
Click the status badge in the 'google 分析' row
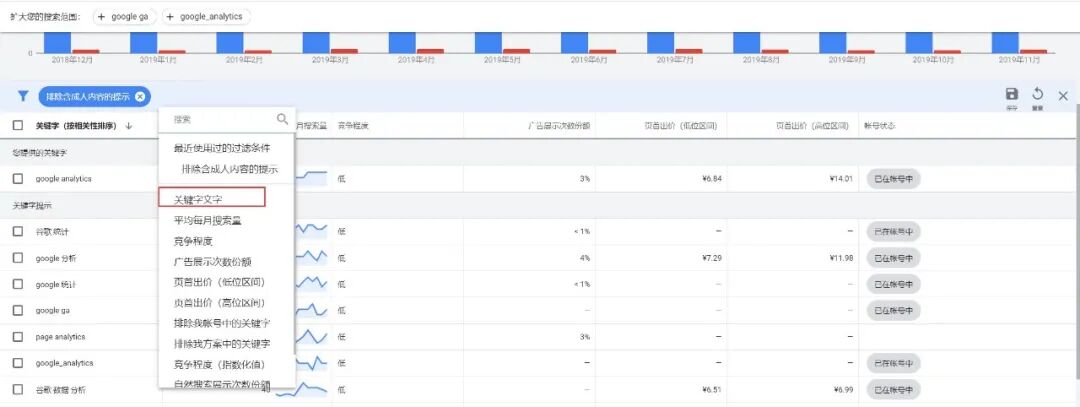click(893, 258)
